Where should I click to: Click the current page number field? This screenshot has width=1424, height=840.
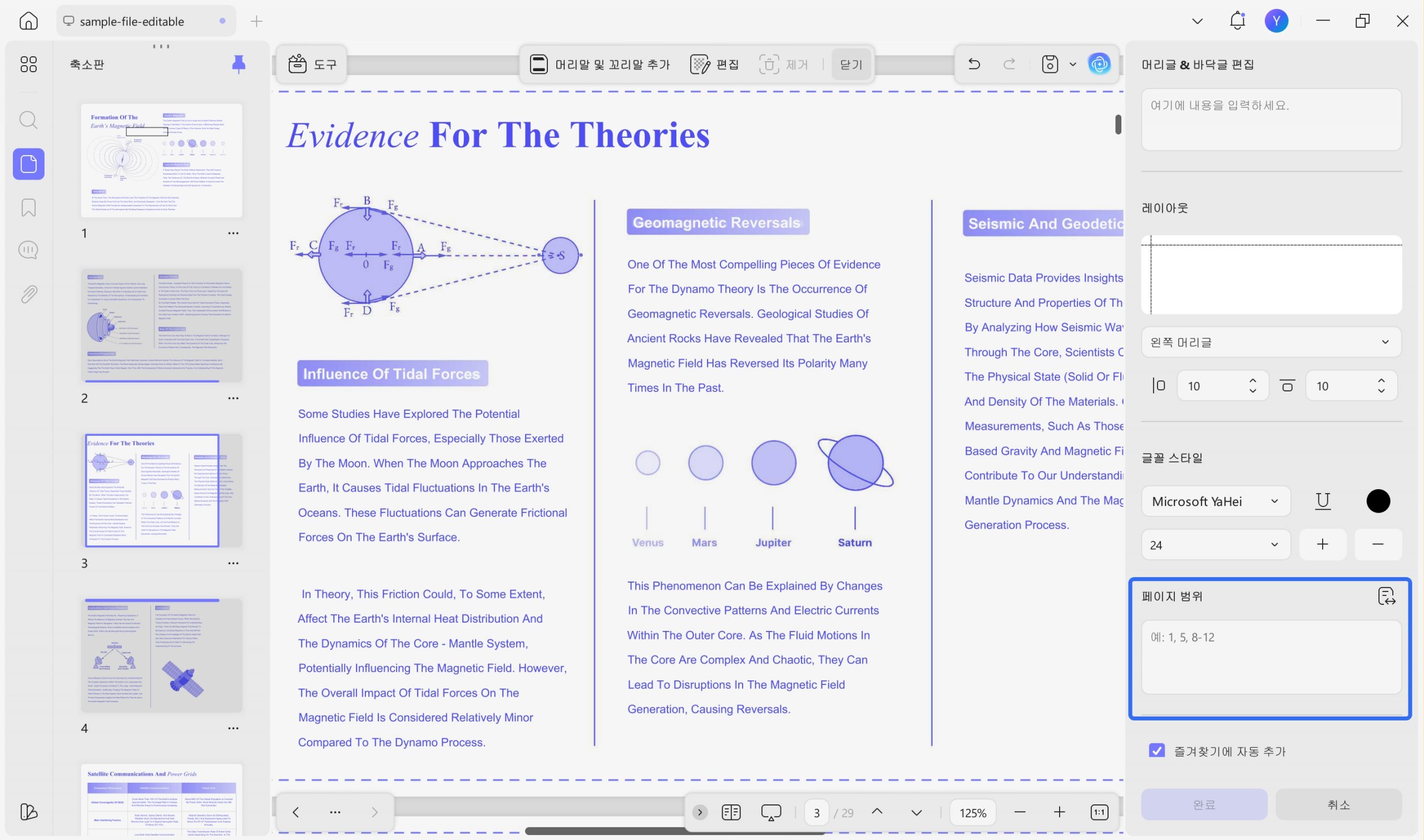point(816,813)
